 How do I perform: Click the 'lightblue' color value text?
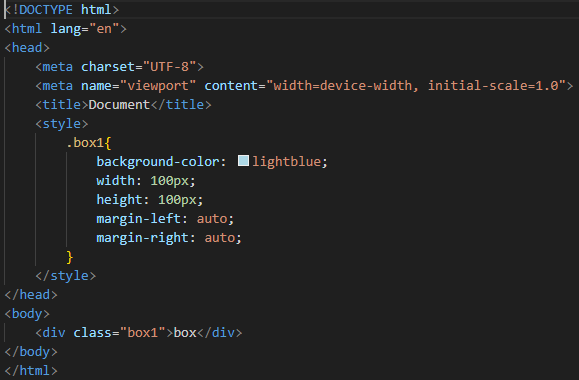click(287, 161)
